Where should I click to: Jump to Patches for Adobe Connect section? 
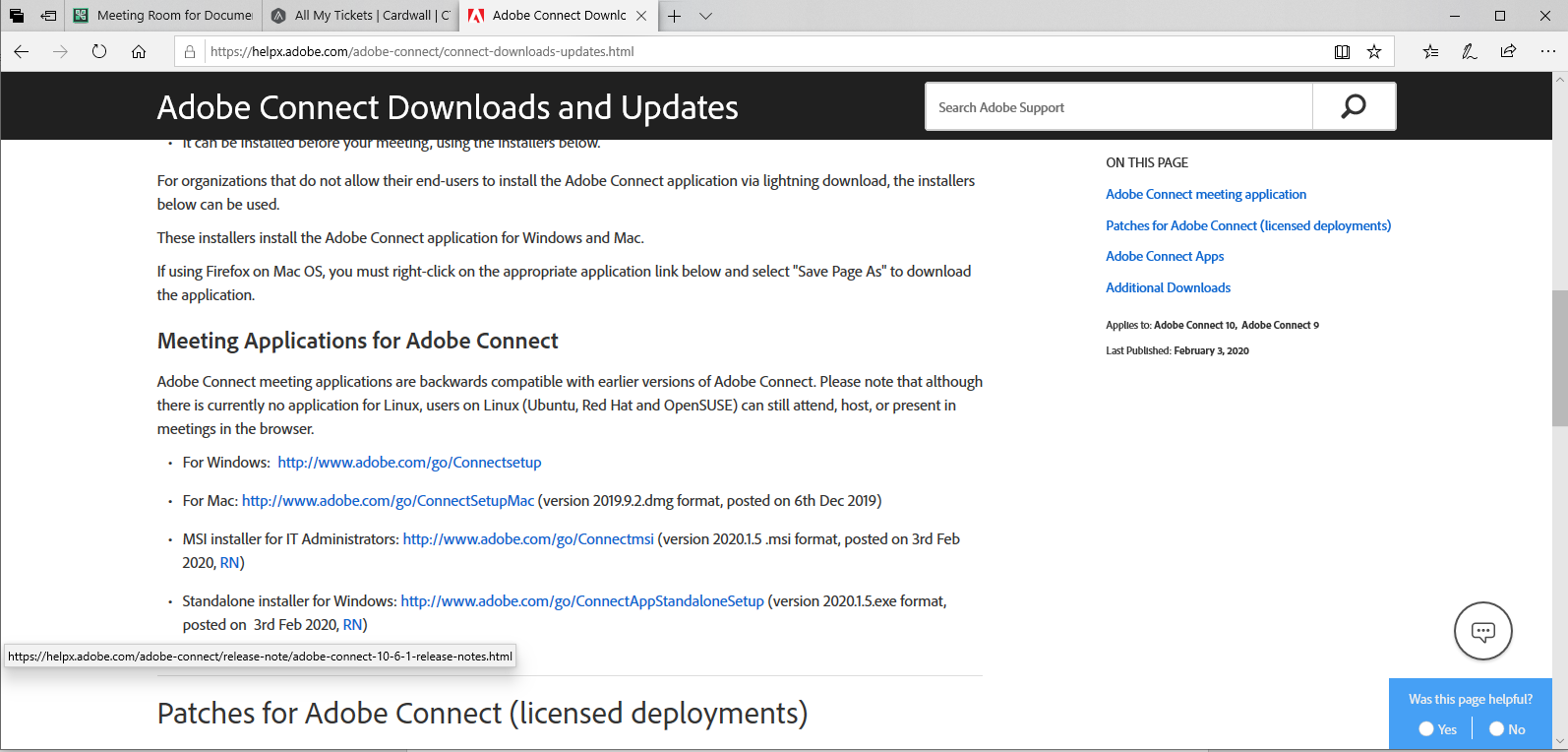pos(1248,225)
